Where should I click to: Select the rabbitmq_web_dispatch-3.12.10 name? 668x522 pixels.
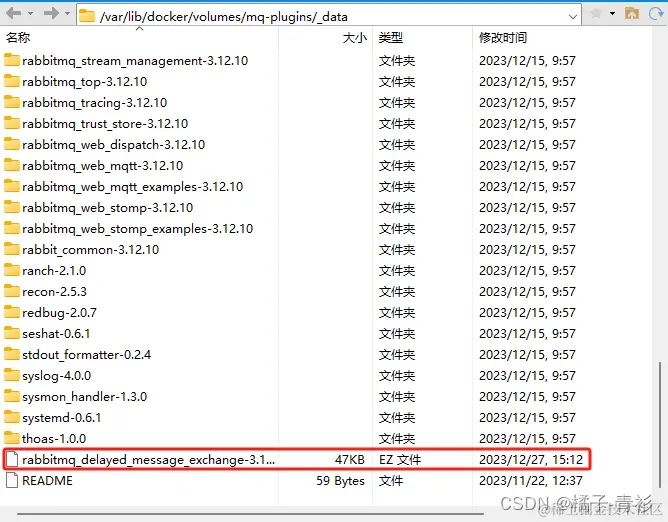114,145
